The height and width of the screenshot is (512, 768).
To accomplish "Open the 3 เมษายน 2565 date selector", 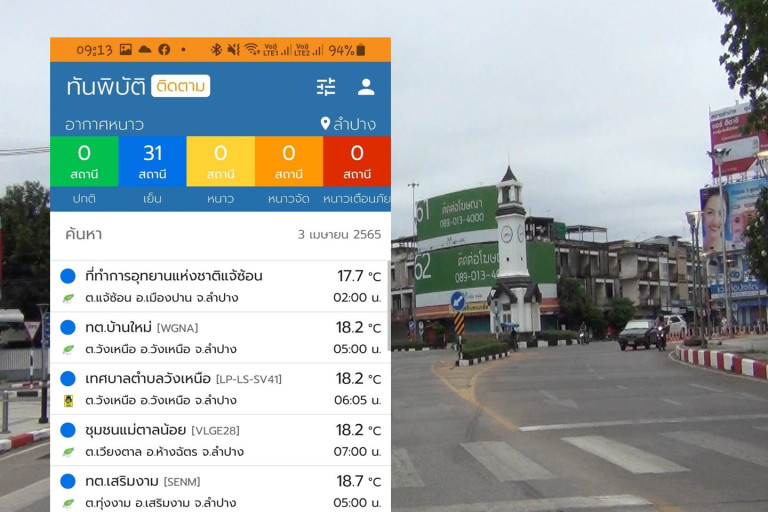I will coord(339,234).
